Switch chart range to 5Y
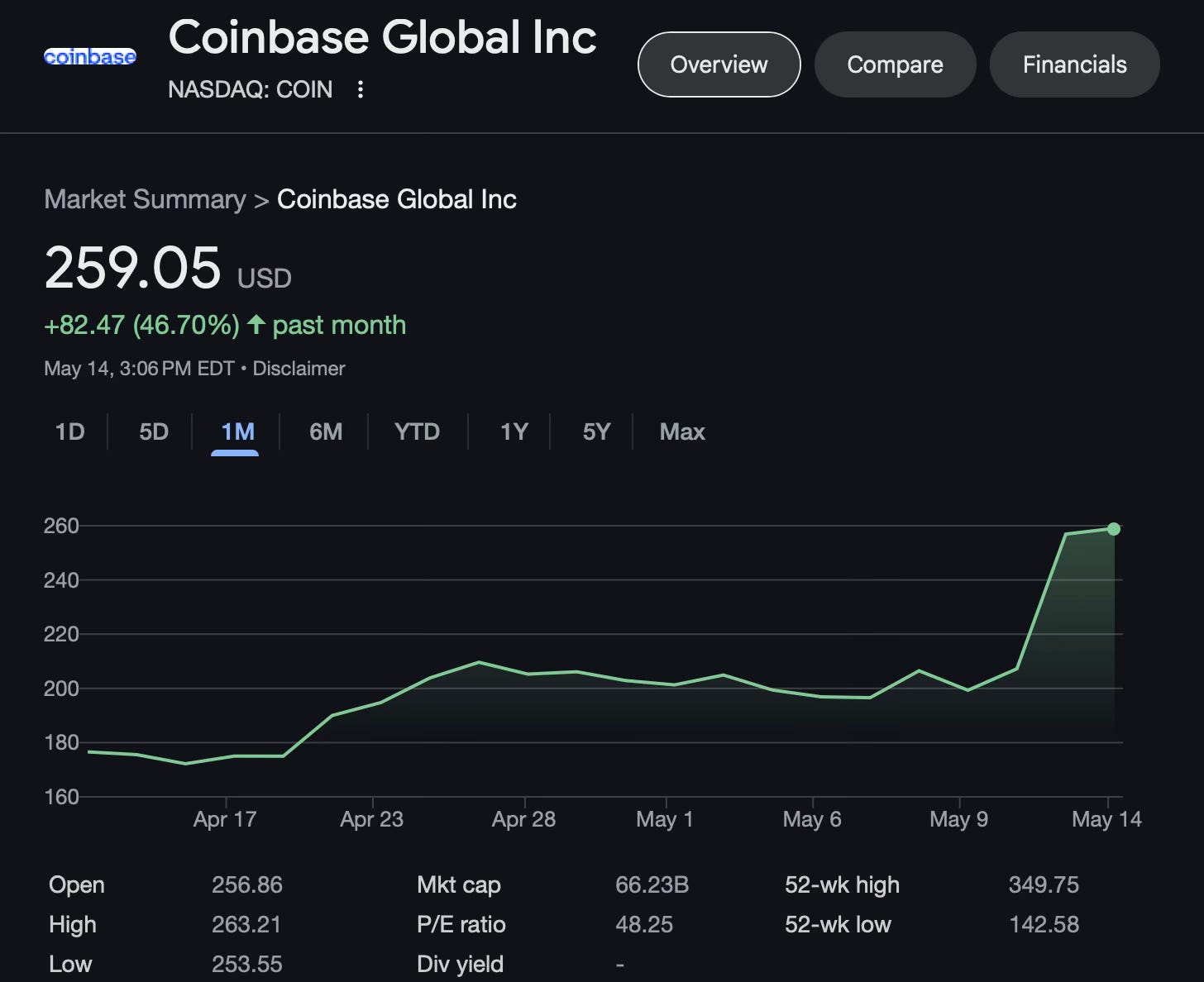Viewport: 1204px width, 982px height. pos(596,431)
